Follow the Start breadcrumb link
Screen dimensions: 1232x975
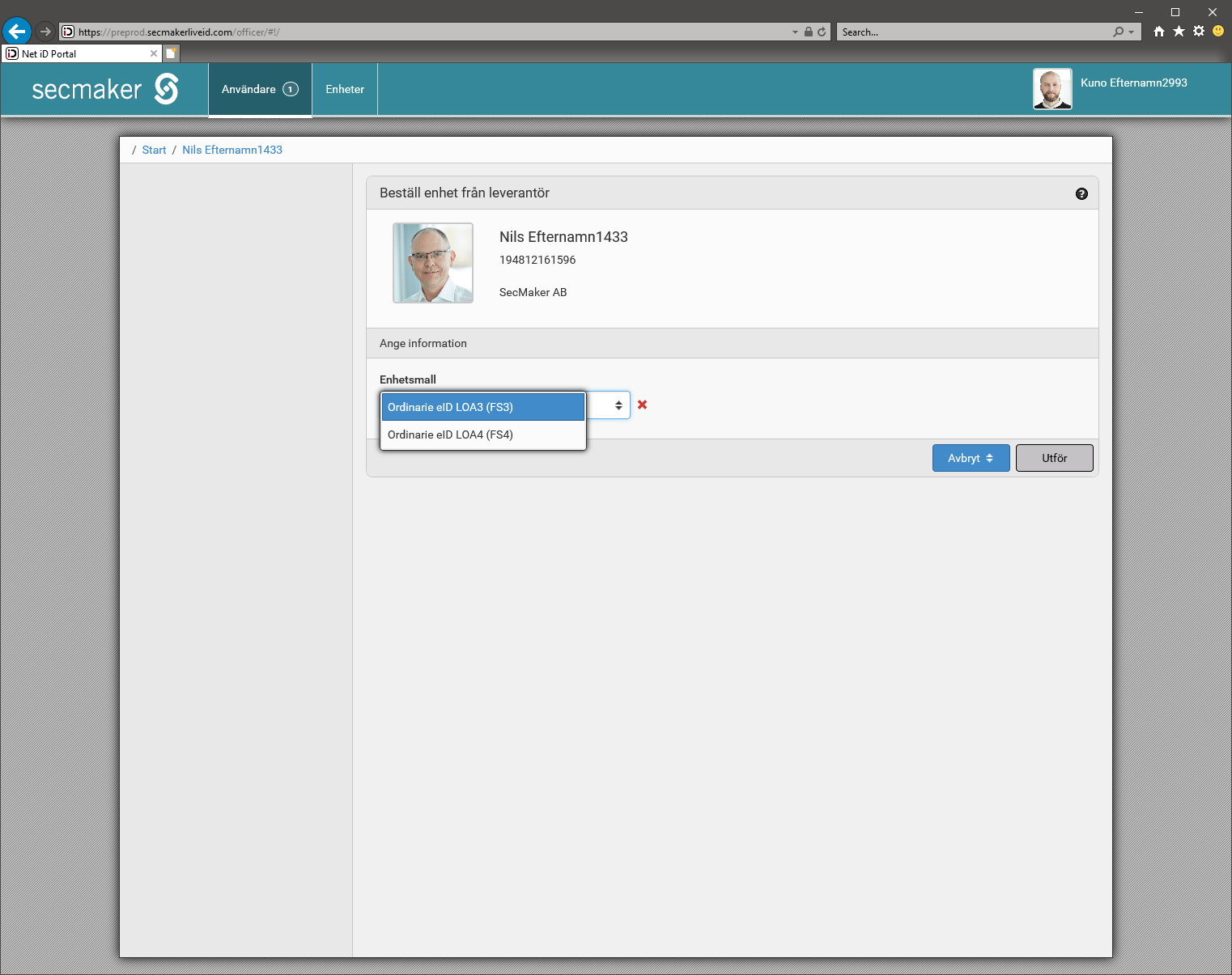point(154,150)
